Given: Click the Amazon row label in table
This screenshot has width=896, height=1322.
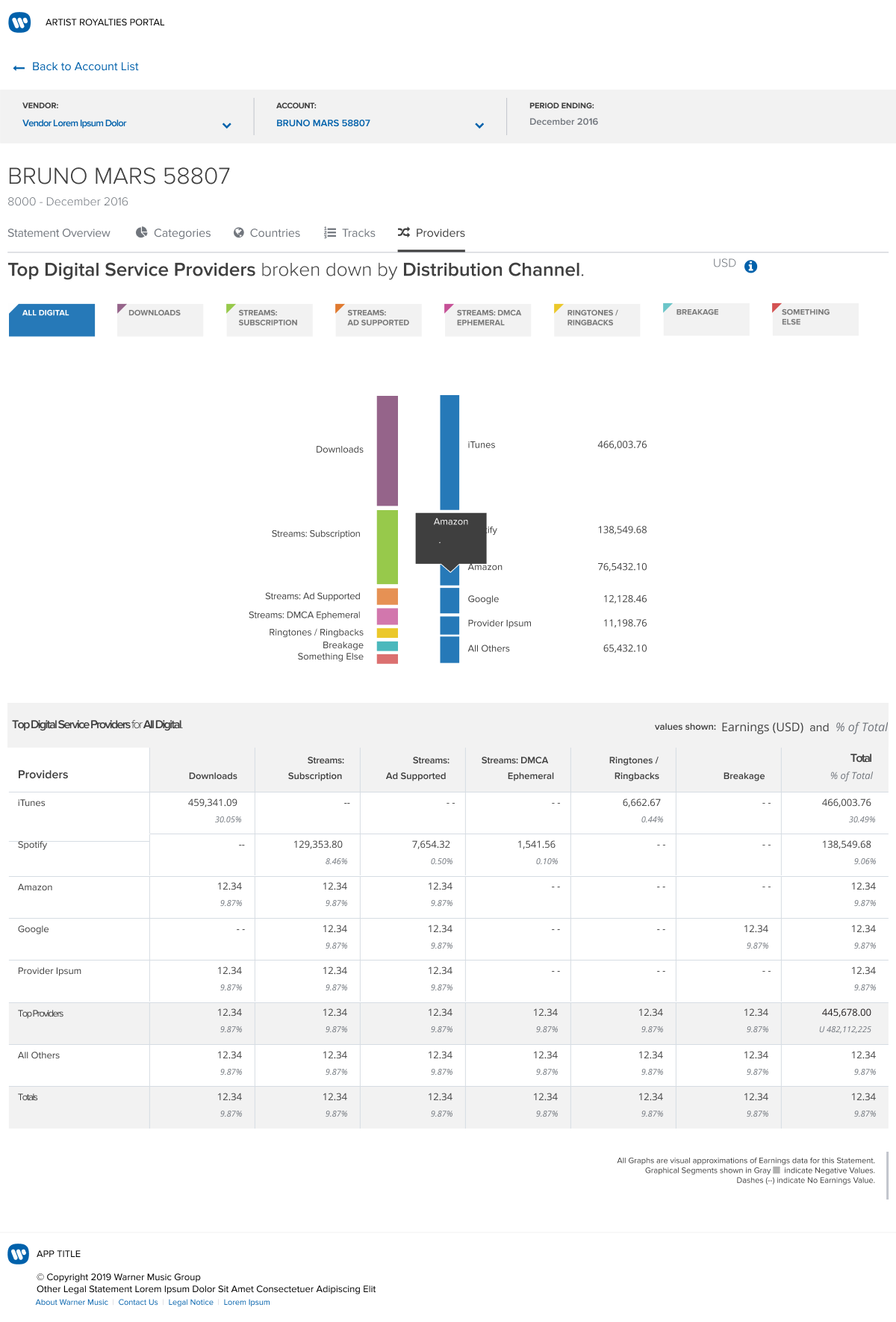Looking at the screenshot, I should click(35, 887).
